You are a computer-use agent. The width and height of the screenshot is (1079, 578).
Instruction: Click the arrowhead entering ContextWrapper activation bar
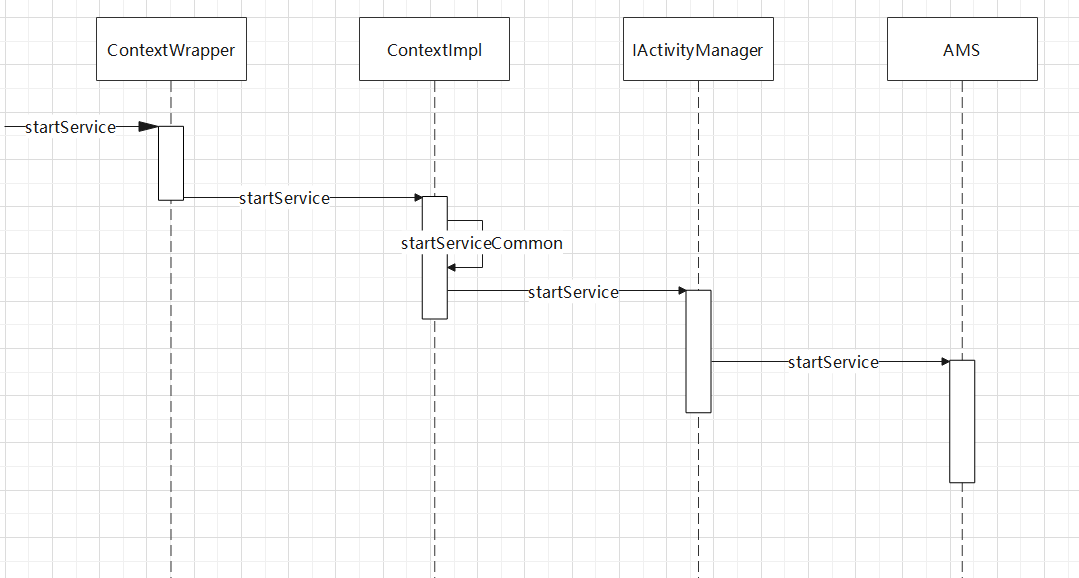(148, 127)
